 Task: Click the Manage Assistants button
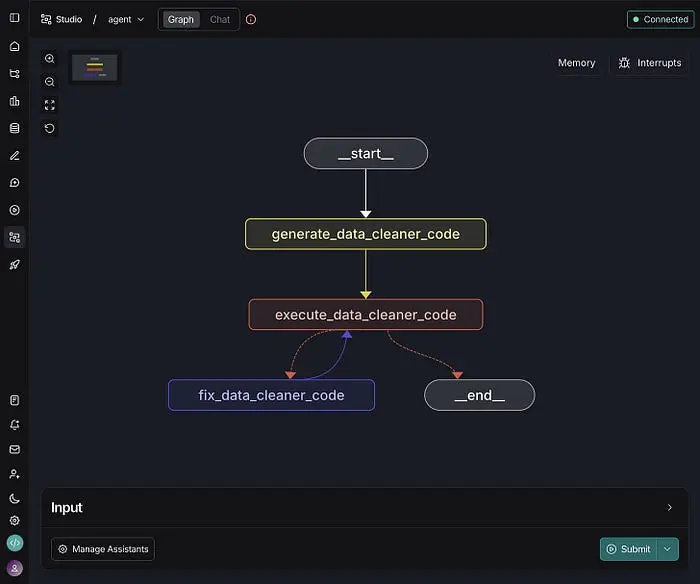(103, 549)
